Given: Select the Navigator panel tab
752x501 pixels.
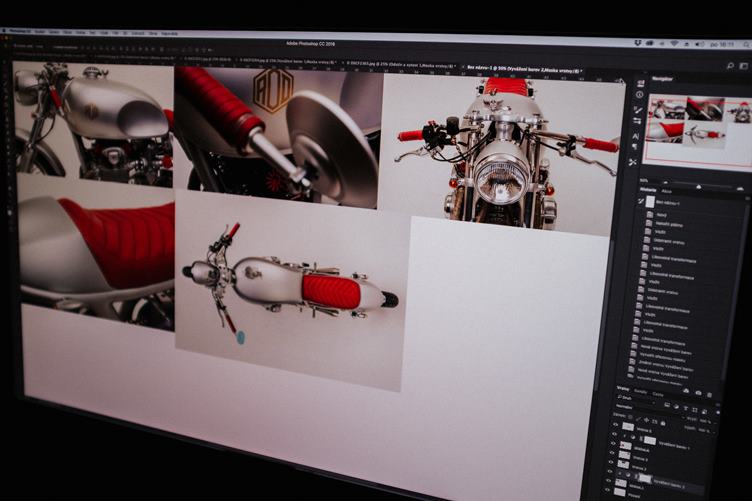Looking at the screenshot, I should (662, 79).
